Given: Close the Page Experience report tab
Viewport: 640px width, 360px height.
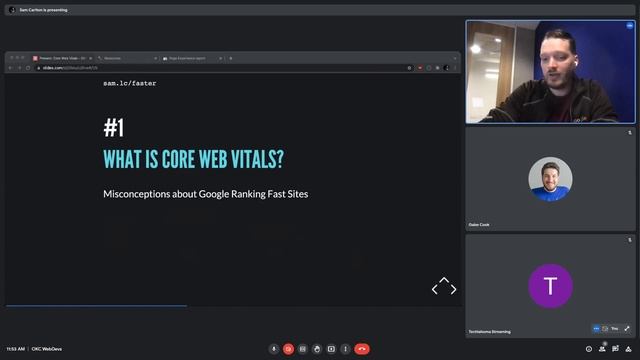Looking at the screenshot, I should [x=220, y=58].
